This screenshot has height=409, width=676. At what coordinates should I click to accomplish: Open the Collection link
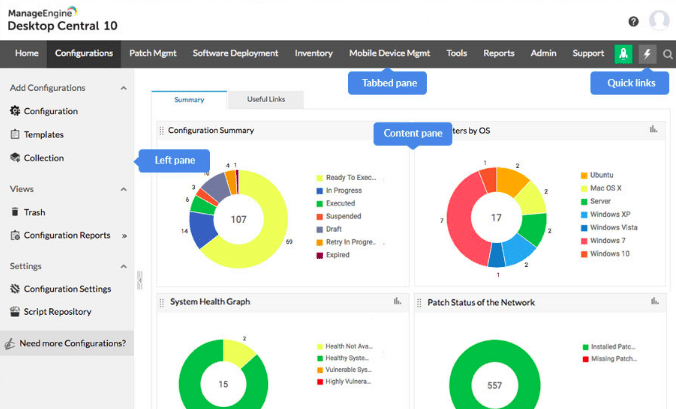(x=44, y=158)
